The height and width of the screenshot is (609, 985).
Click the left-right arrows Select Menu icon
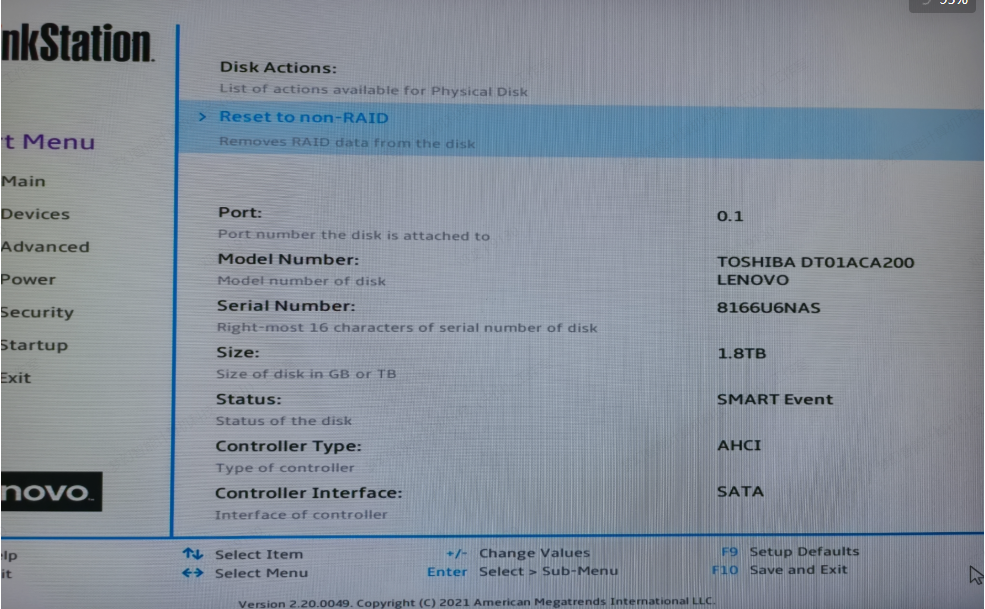point(193,573)
